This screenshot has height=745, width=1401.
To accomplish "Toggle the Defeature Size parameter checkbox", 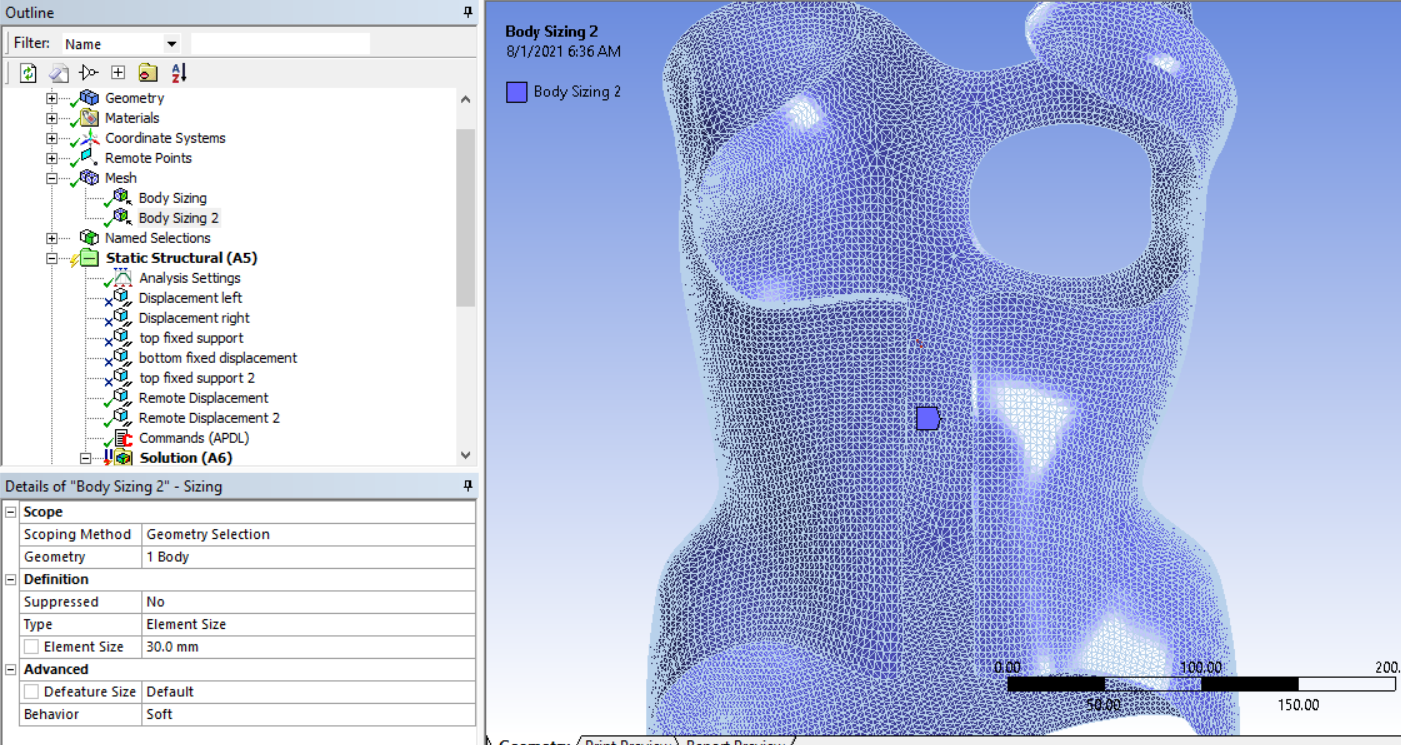I will pos(31,692).
